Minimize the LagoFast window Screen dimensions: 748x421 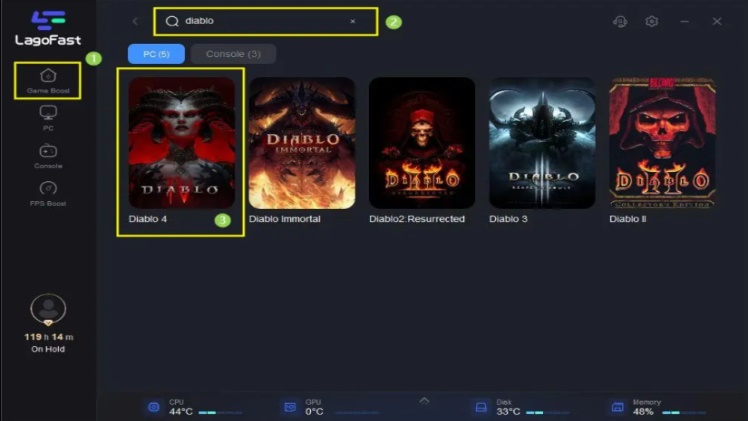[x=685, y=21]
